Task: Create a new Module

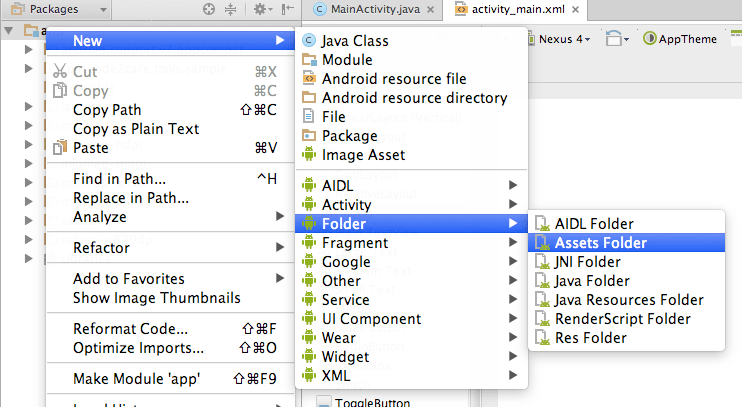Action: pyautogui.click(x=411, y=60)
